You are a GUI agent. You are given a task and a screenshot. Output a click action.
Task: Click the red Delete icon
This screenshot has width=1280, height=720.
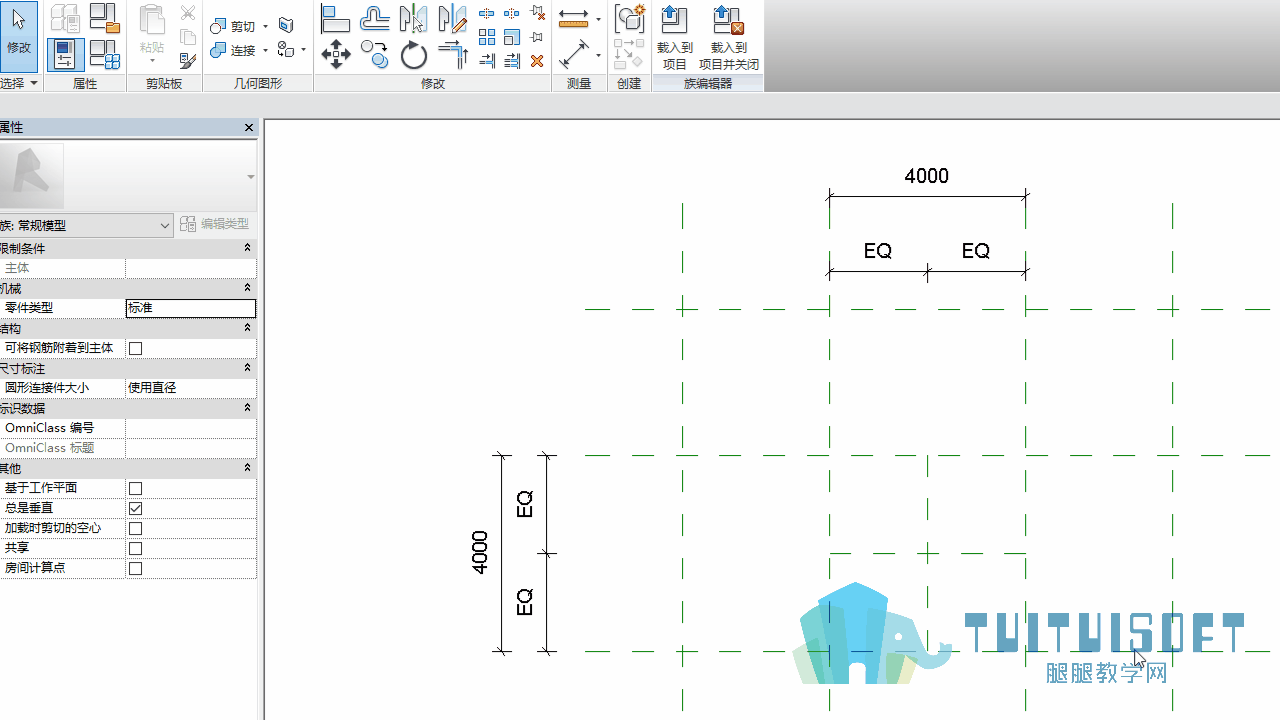click(x=537, y=61)
